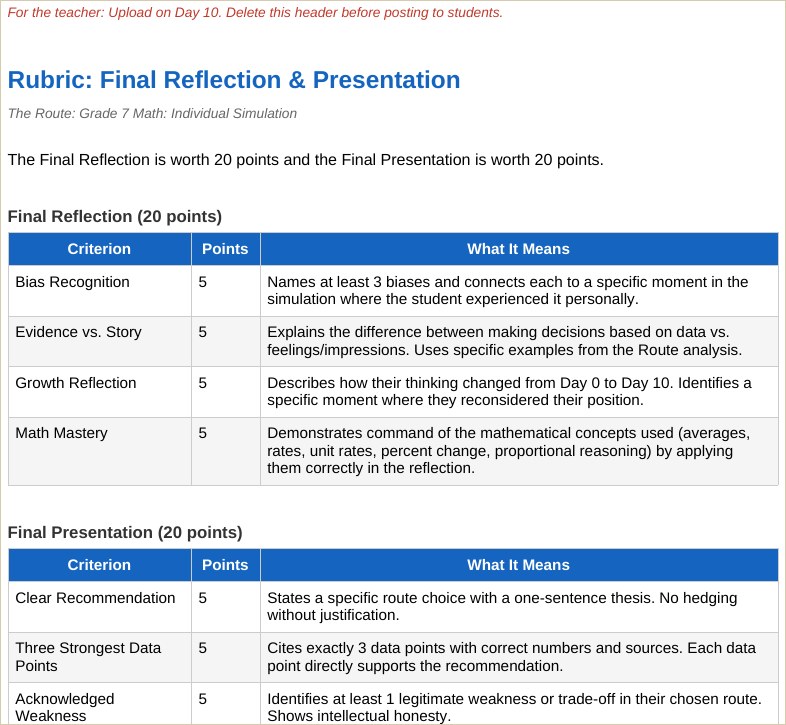Screen dimensions: 786x725
Task: Click 'Points' header in Final Presentation table
Action: pos(225,565)
